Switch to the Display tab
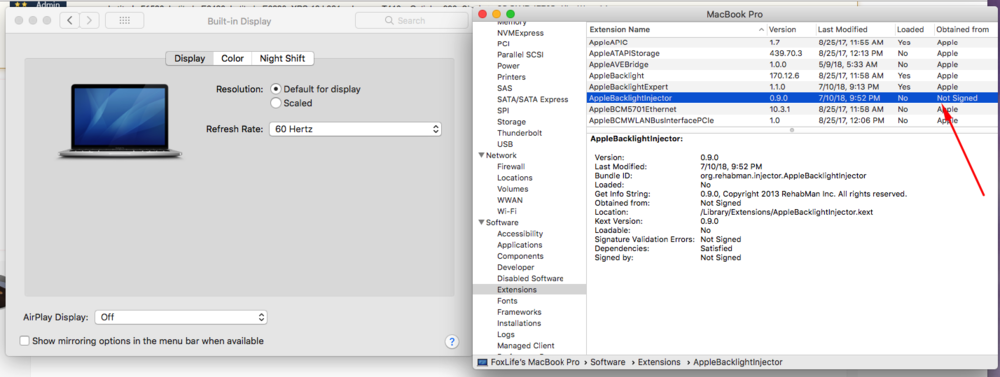Image resolution: width=1000 pixels, height=377 pixels. (x=189, y=58)
